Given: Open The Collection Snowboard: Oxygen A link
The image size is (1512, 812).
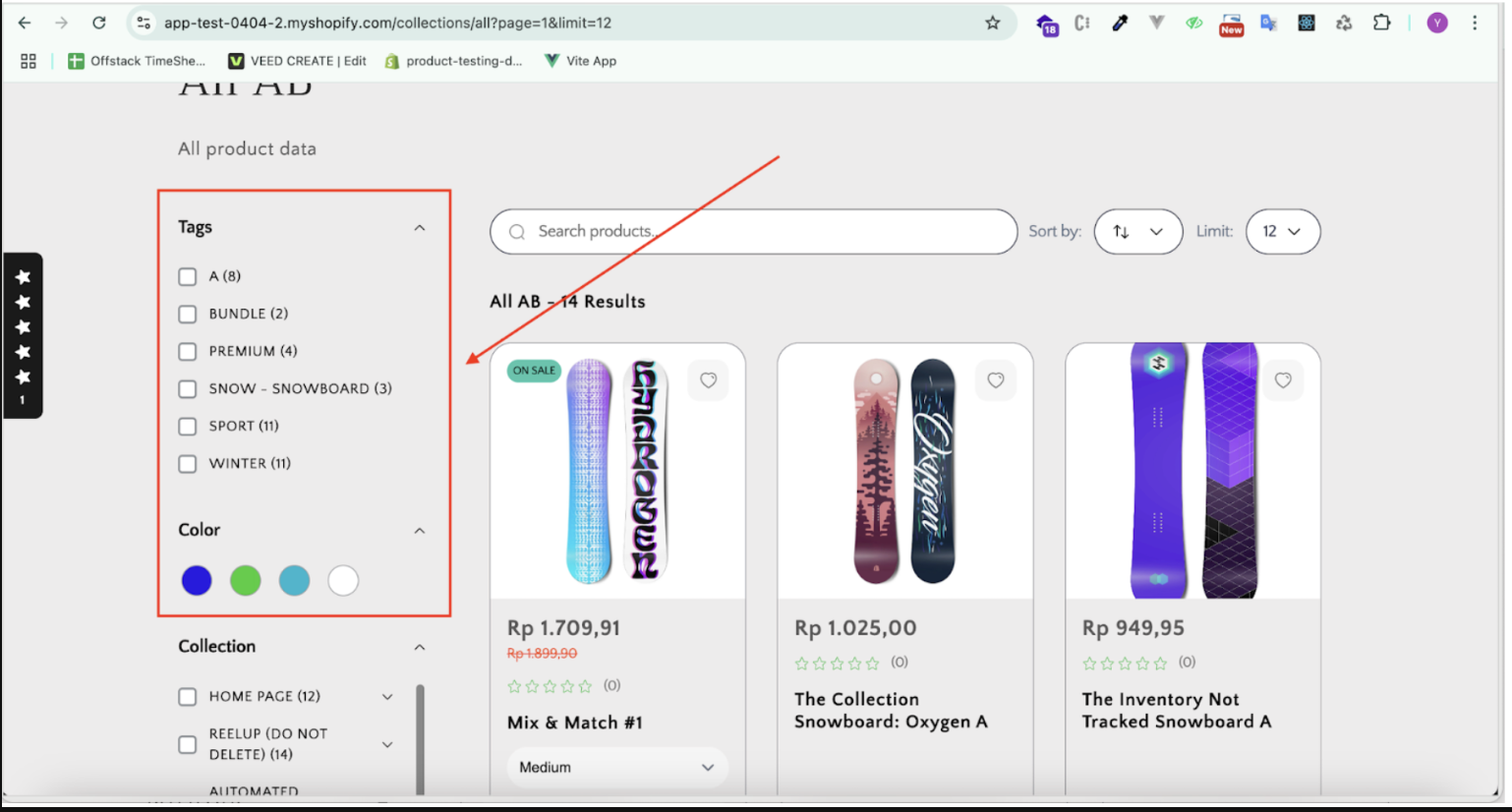Looking at the screenshot, I should (x=890, y=711).
